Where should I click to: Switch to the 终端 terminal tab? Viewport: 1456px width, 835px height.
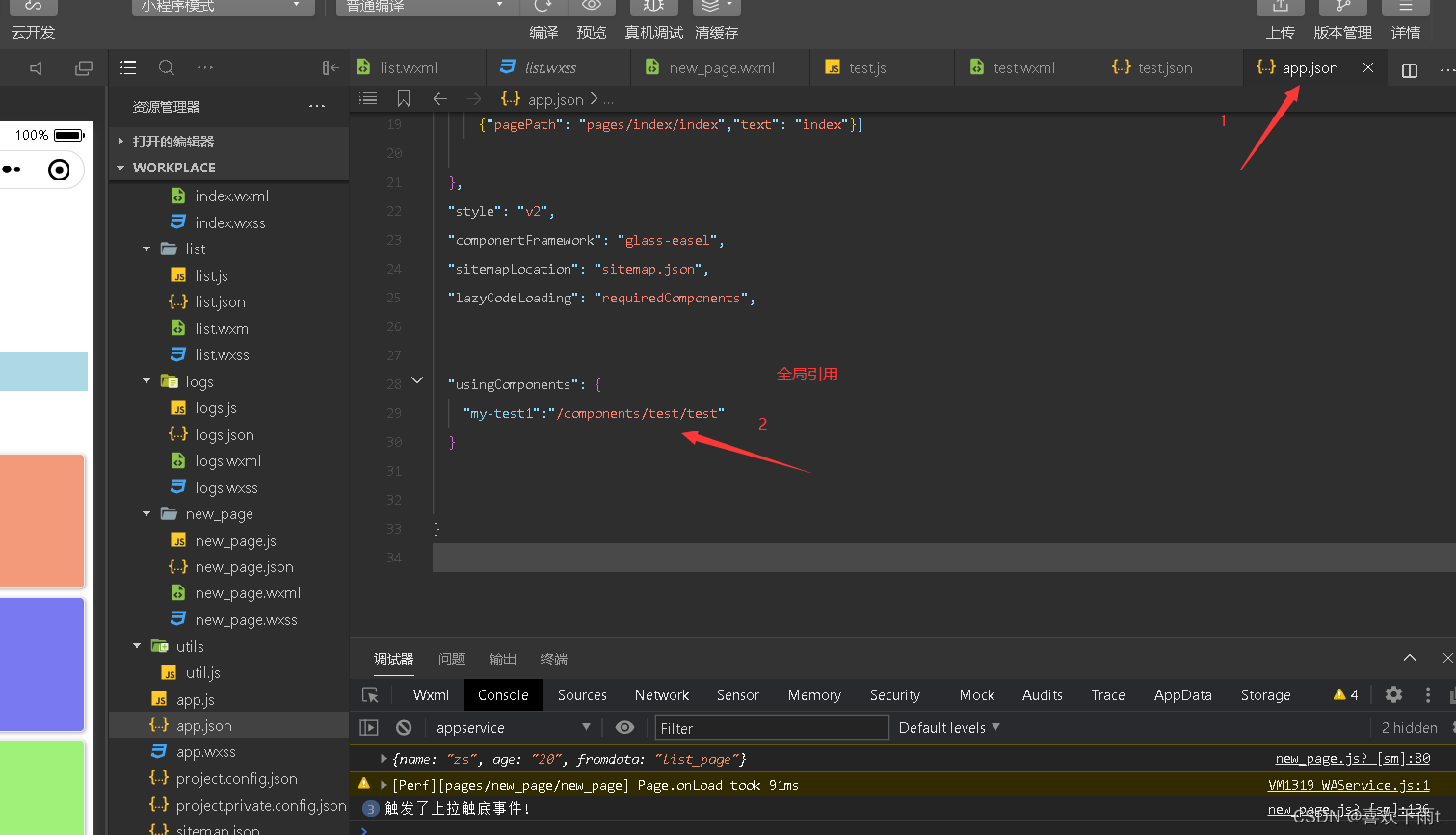554,659
